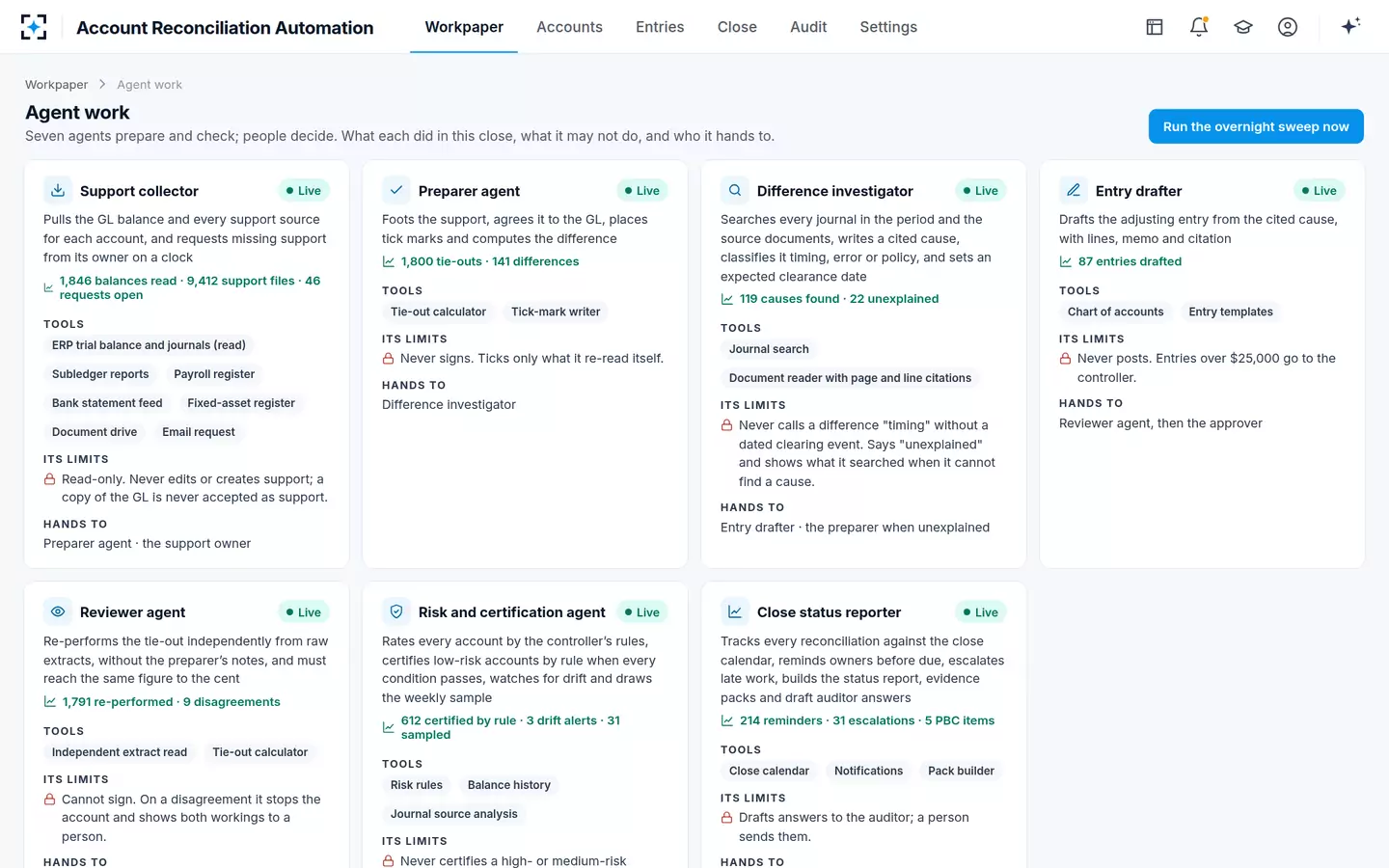
Task: Click the Entry templates chip
Action: coord(1231,312)
